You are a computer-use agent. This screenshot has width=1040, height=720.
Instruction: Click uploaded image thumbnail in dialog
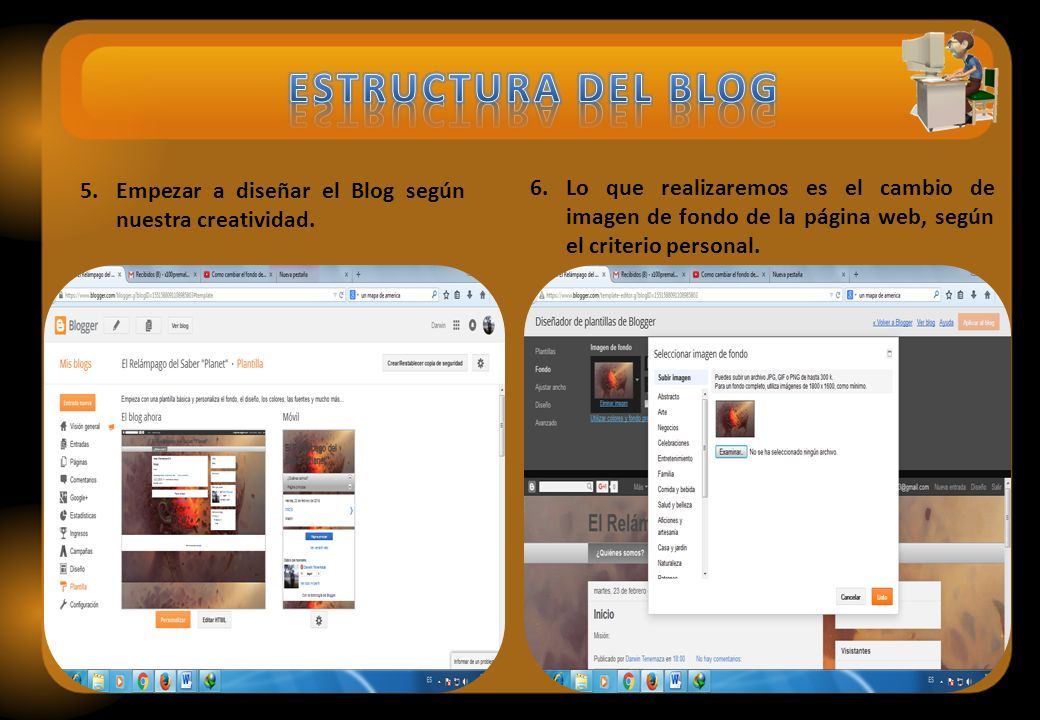point(735,418)
